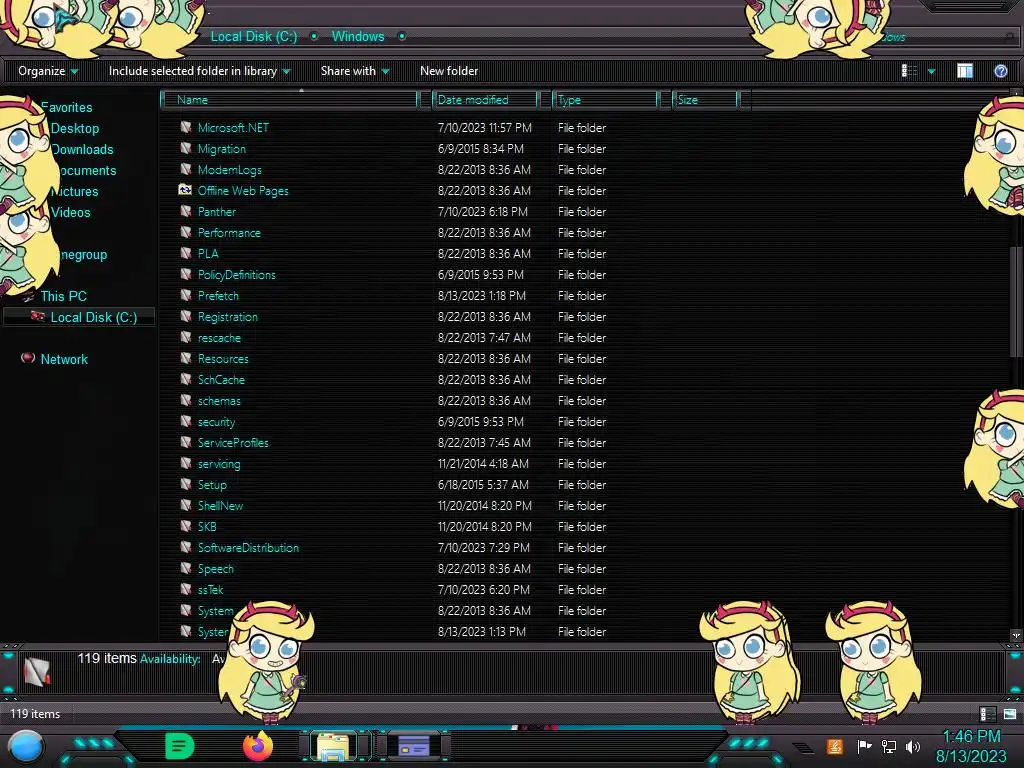Open the Java update tray icon
This screenshot has height=768, width=1024.
point(835,746)
